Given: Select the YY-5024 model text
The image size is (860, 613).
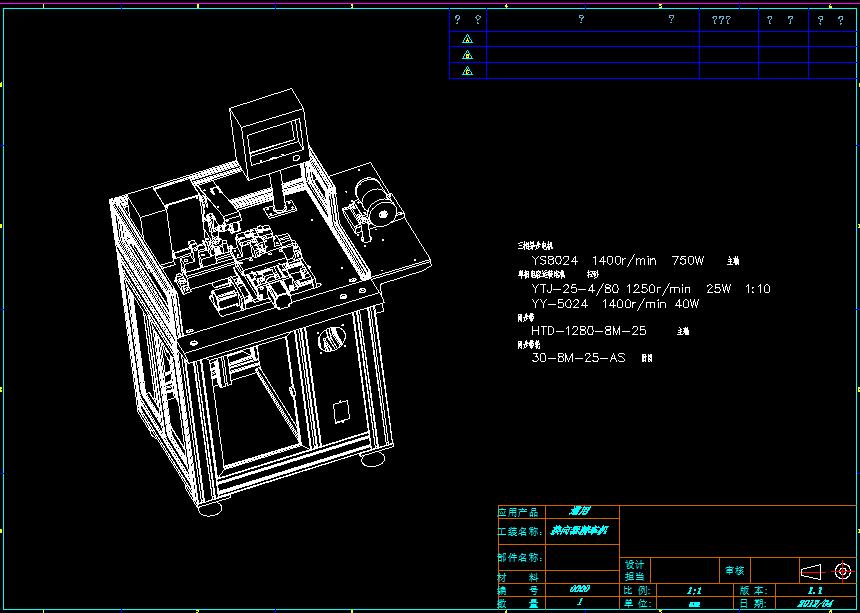Looking at the screenshot, I should pyautogui.click(x=559, y=304).
